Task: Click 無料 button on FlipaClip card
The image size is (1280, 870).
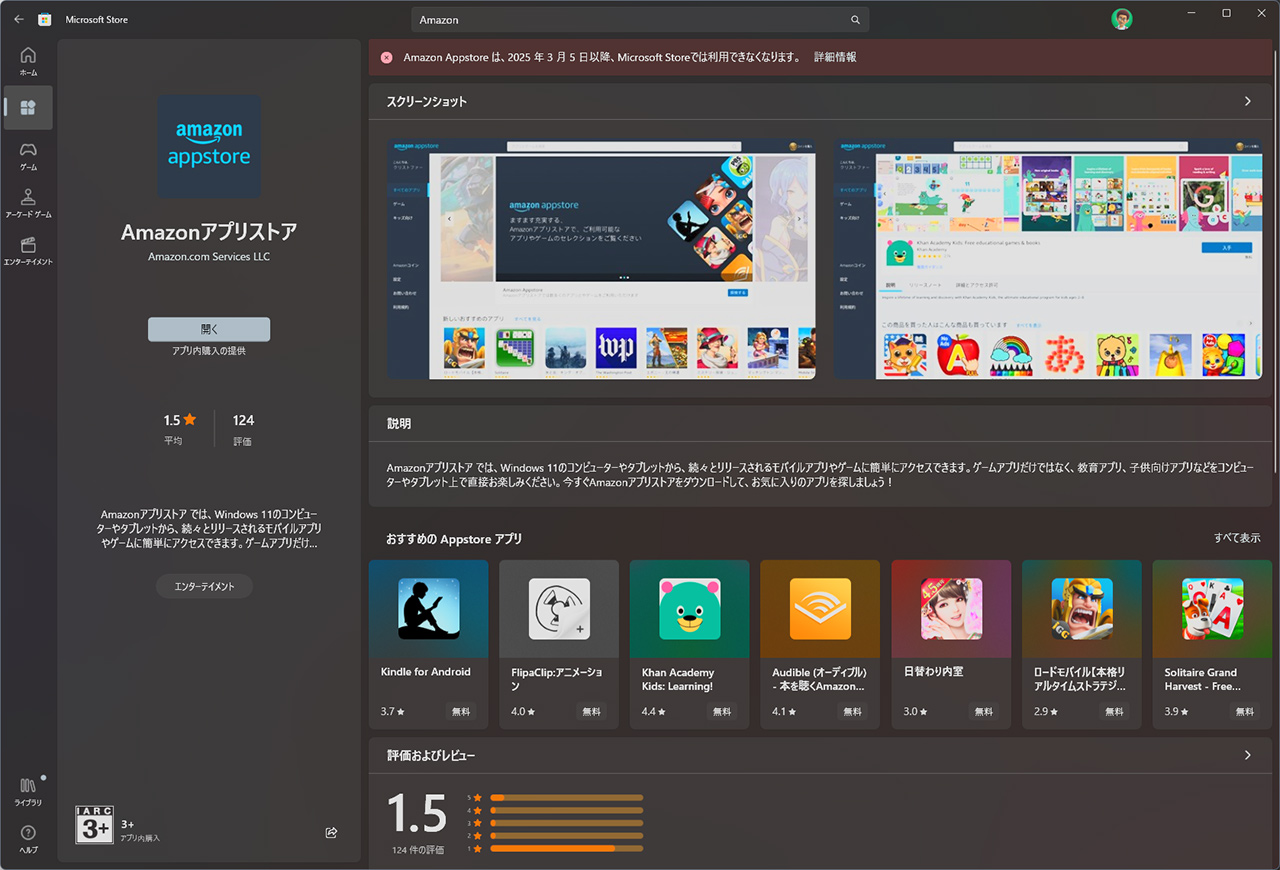Action: 591,712
